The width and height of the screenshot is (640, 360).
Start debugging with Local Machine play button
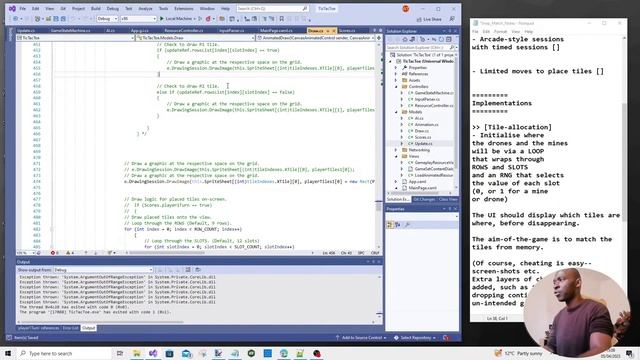[176, 19]
